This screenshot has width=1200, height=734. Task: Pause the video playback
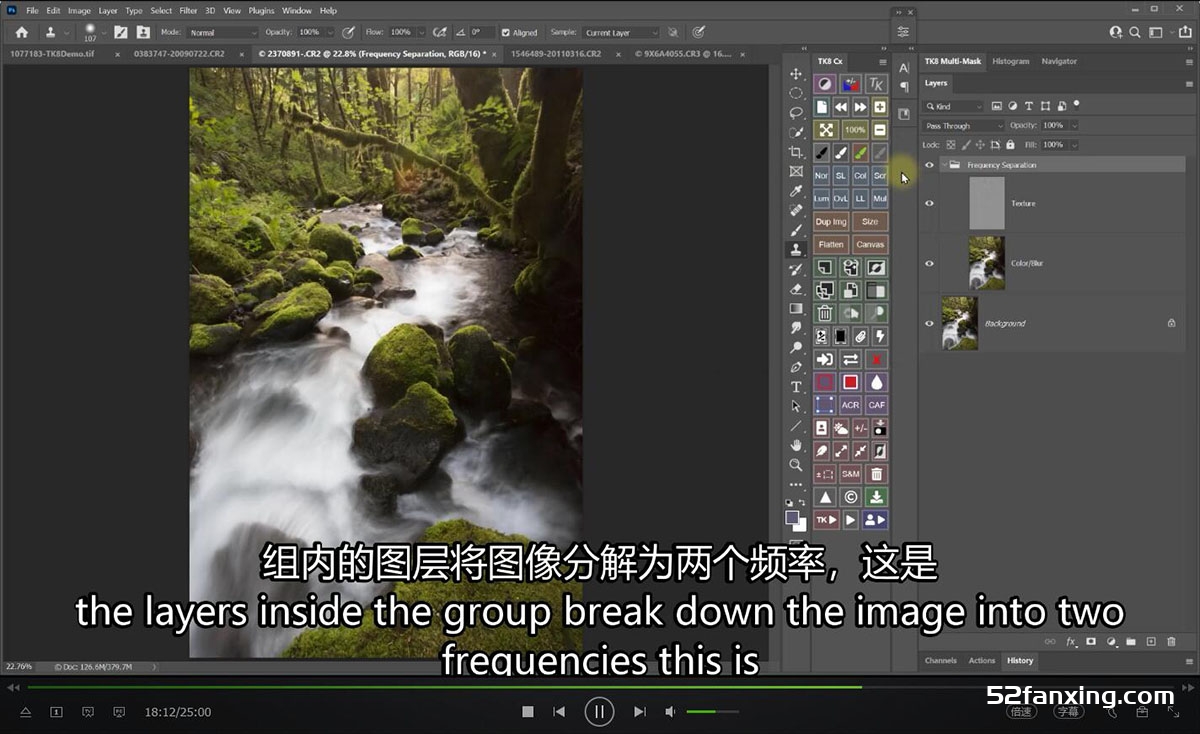[x=599, y=712]
